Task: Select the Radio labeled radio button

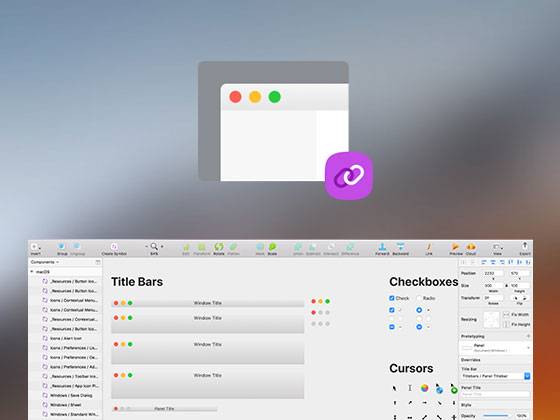Action: [x=419, y=298]
